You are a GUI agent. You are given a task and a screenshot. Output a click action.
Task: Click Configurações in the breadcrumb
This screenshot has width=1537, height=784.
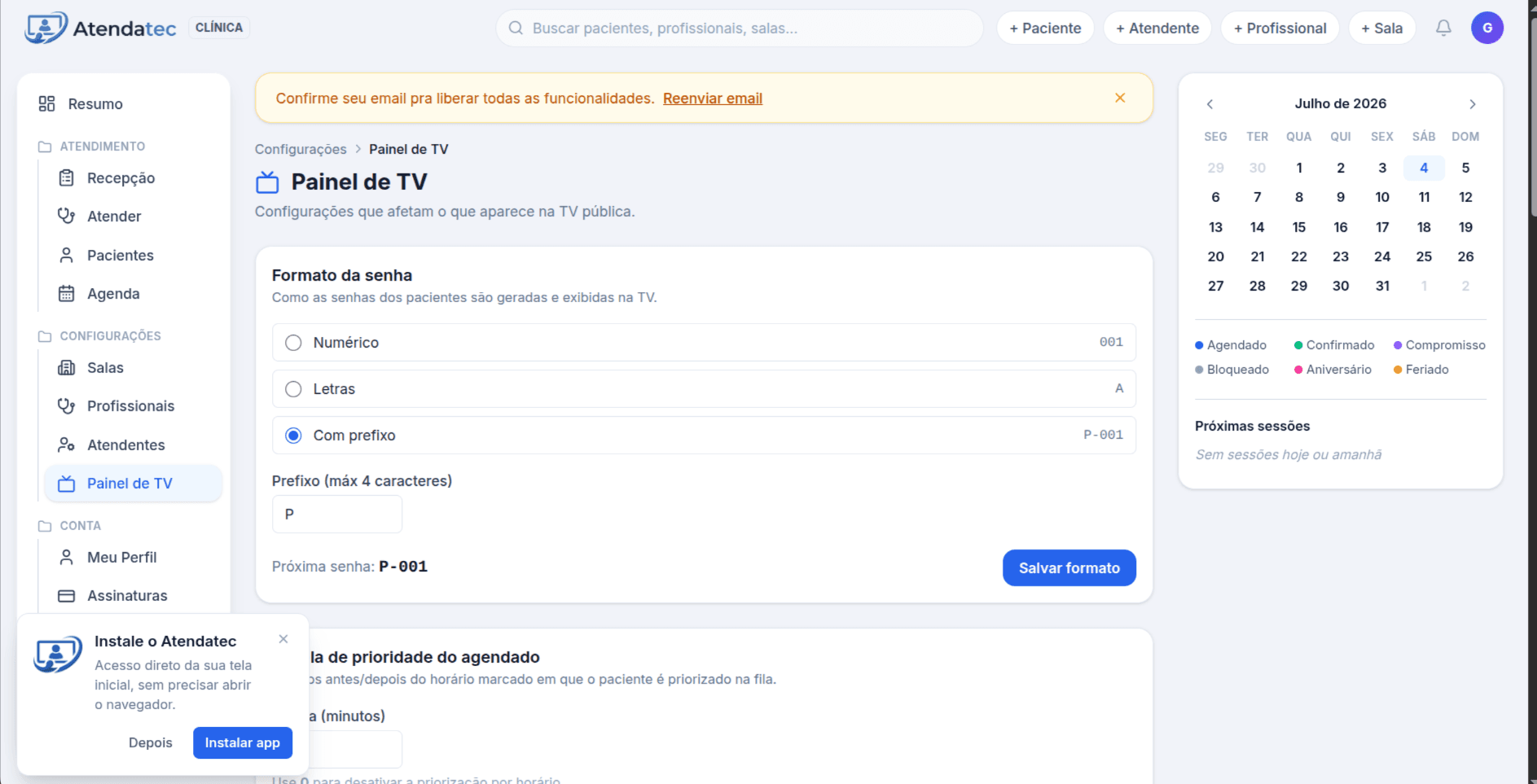(x=301, y=149)
